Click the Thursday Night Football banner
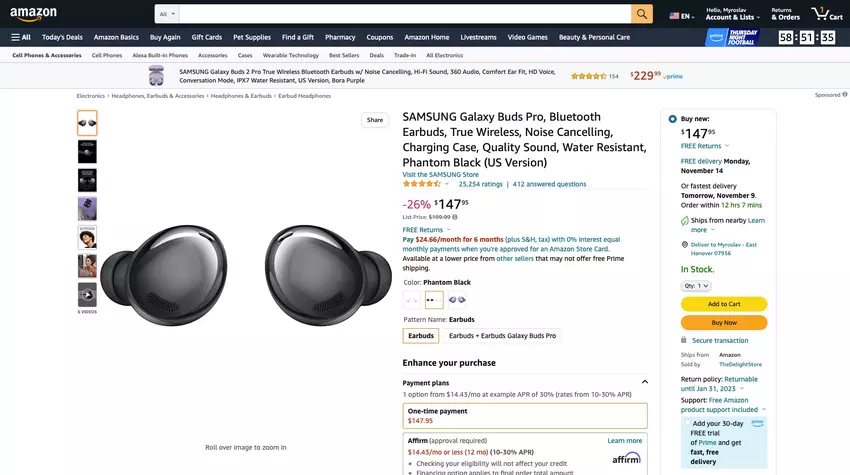 (733, 37)
